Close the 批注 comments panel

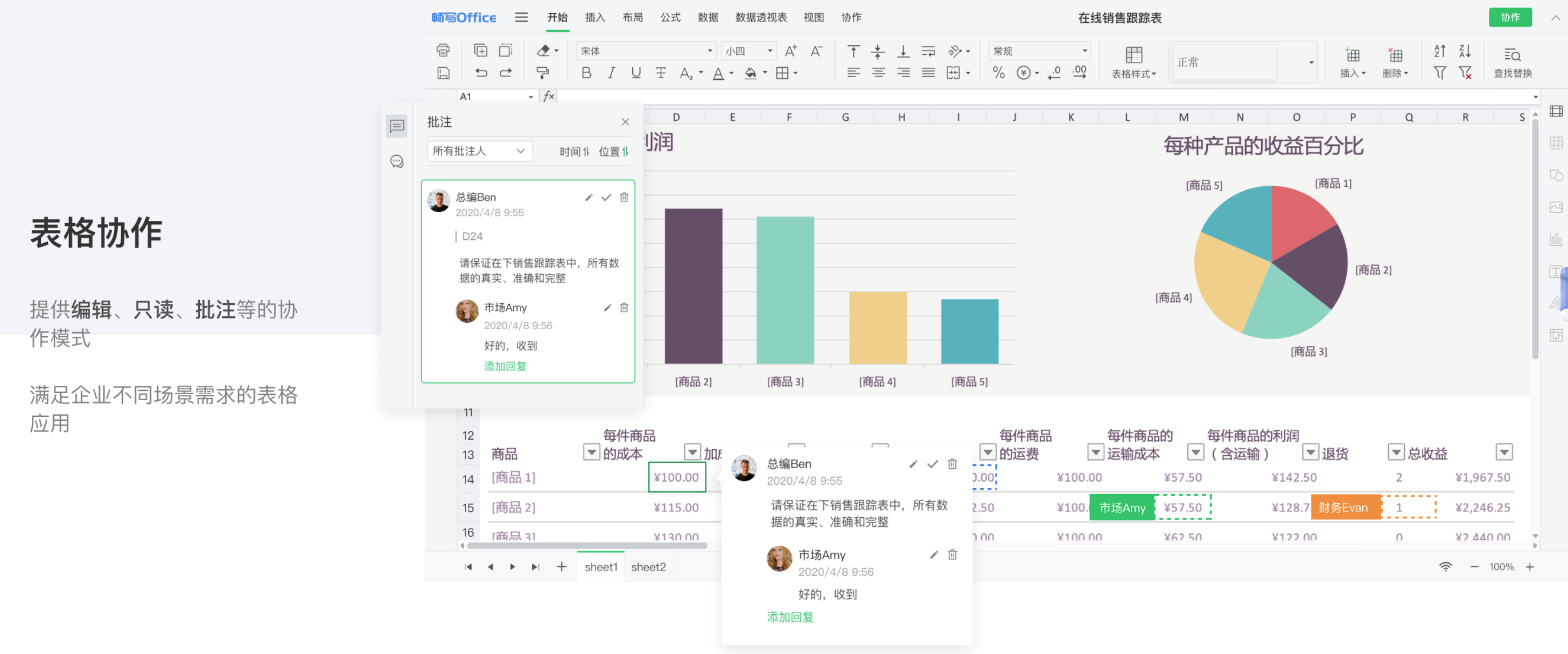(x=625, y=122)
